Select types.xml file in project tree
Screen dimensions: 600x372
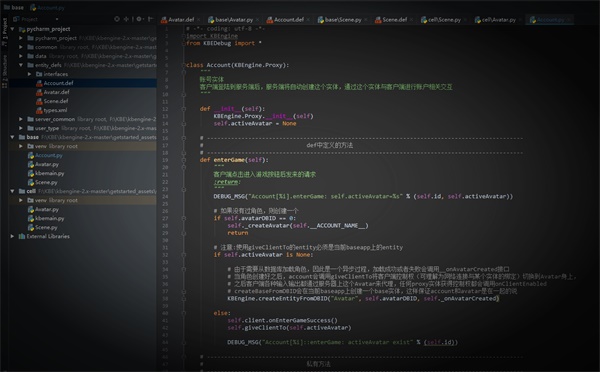[55, 110]
